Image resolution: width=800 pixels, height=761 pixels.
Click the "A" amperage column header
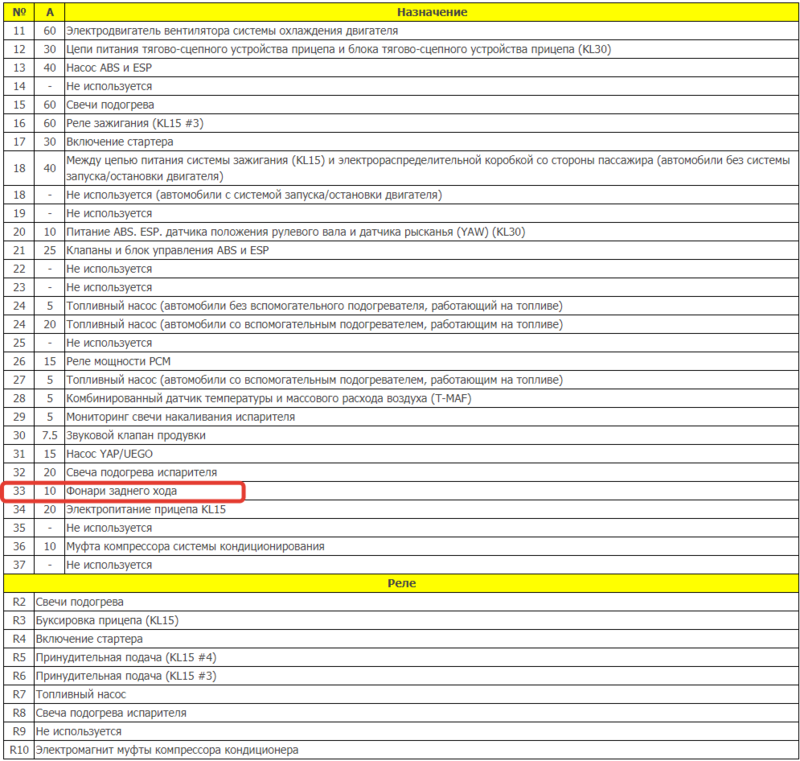click(49, 12)
